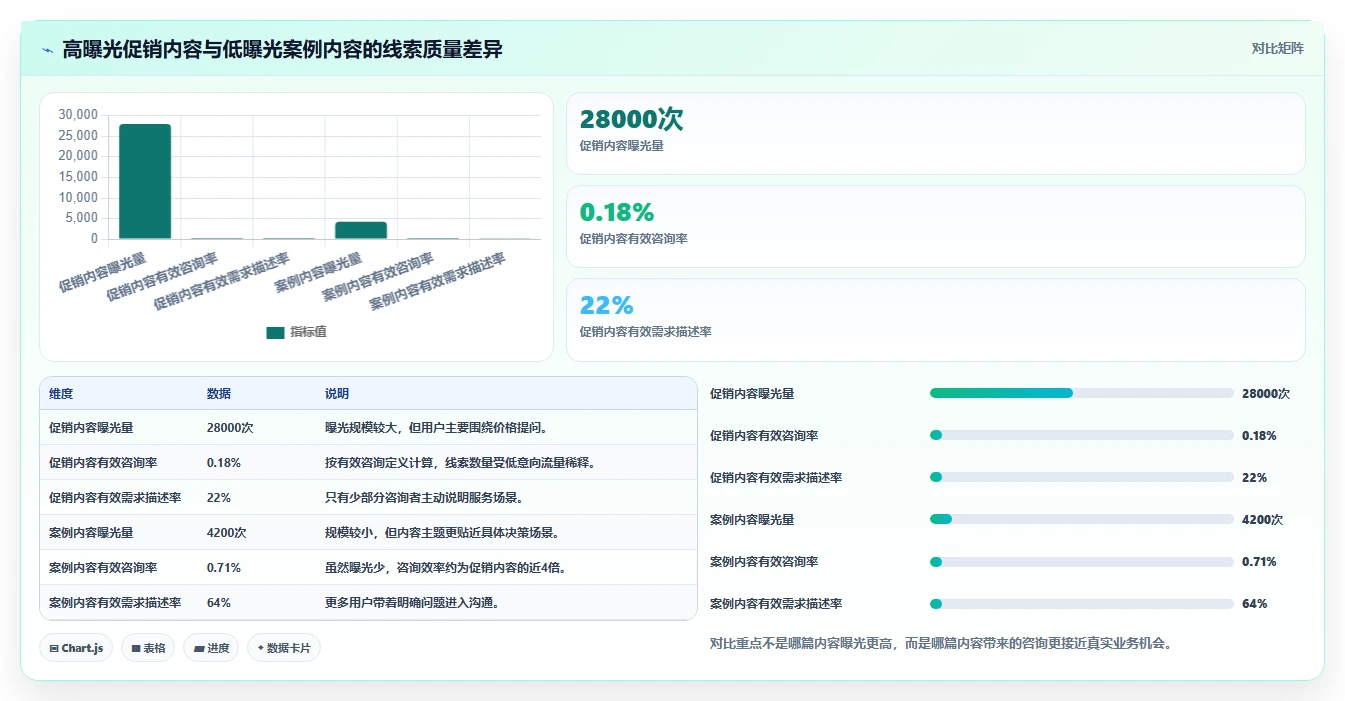Select table cell 28000次
Image resolution: width=1345 pixels, height=701 pixels.
tap(230, 427)
